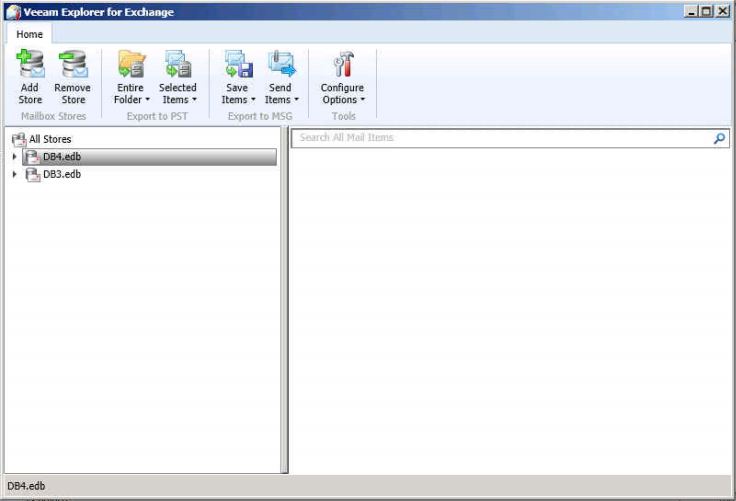Select the DB4.edb store row

pos(149,157)
